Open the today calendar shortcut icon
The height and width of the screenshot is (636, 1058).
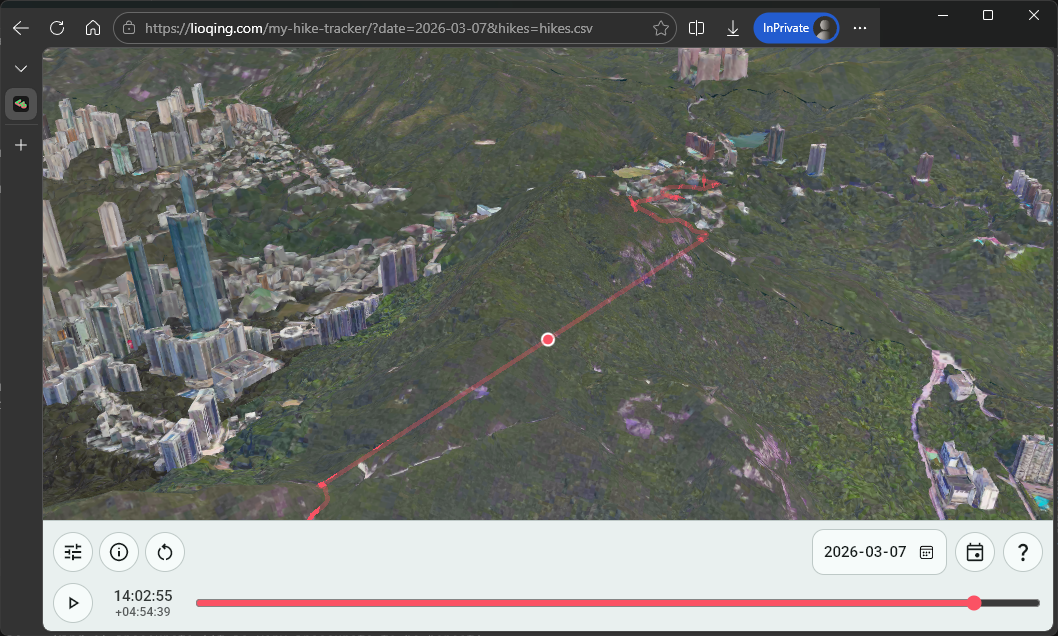point(974,552)
